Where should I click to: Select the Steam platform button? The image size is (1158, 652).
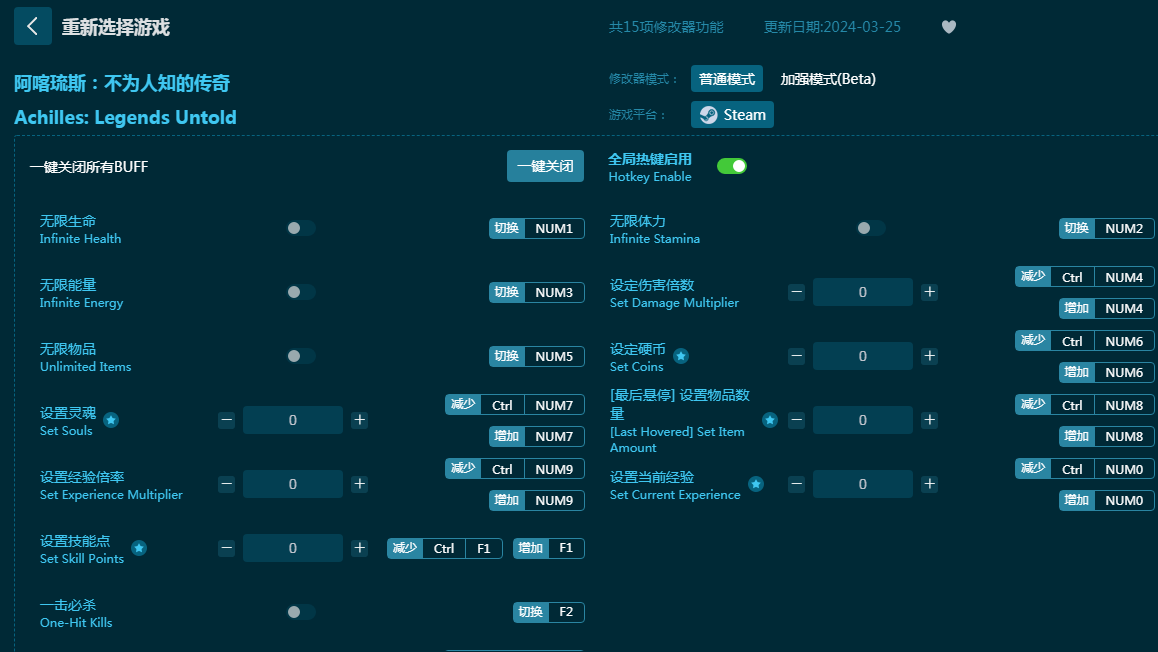coord(733,114)
